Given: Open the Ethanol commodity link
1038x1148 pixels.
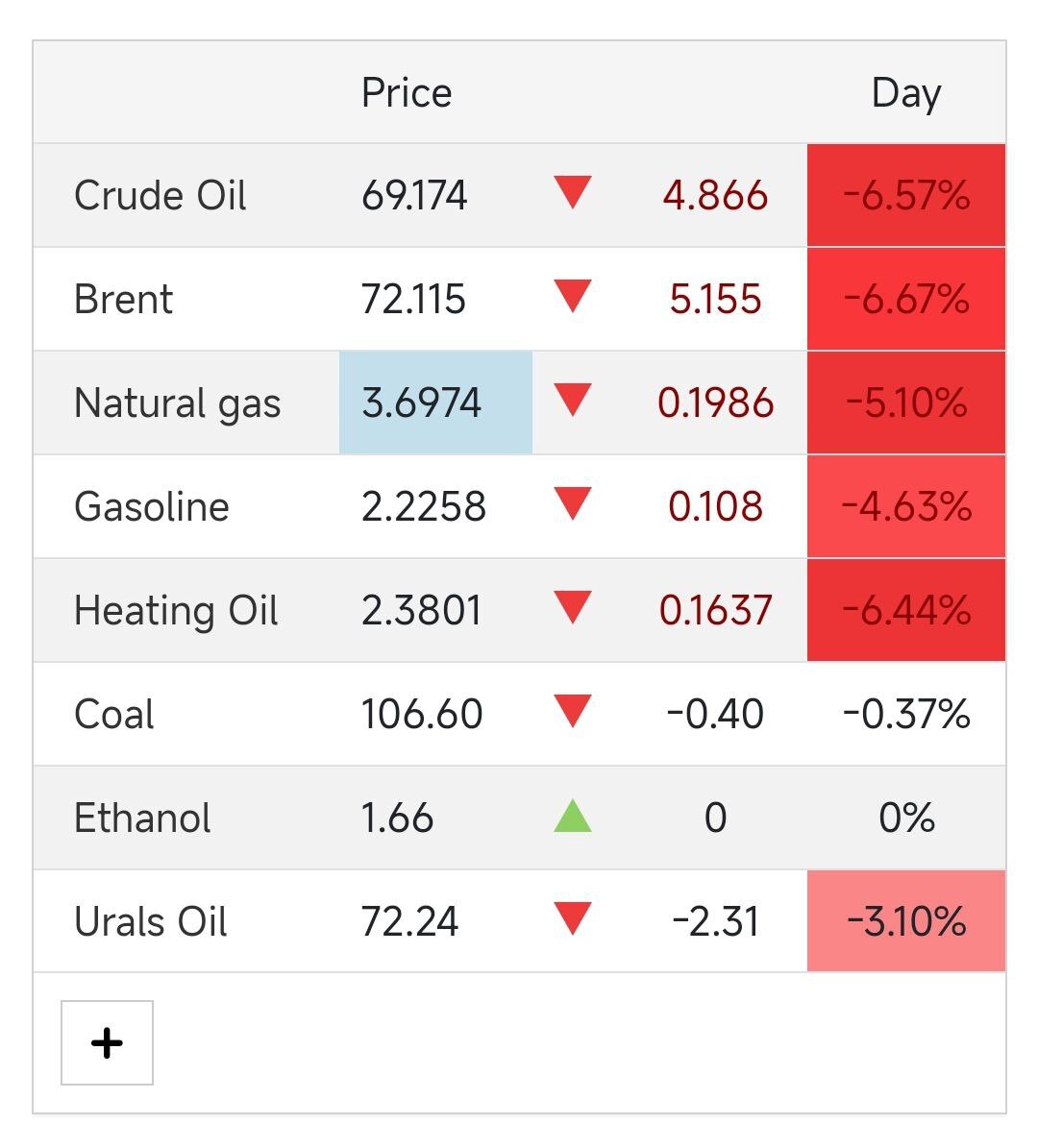Looking at the screenshot, I should coord(142,818).
